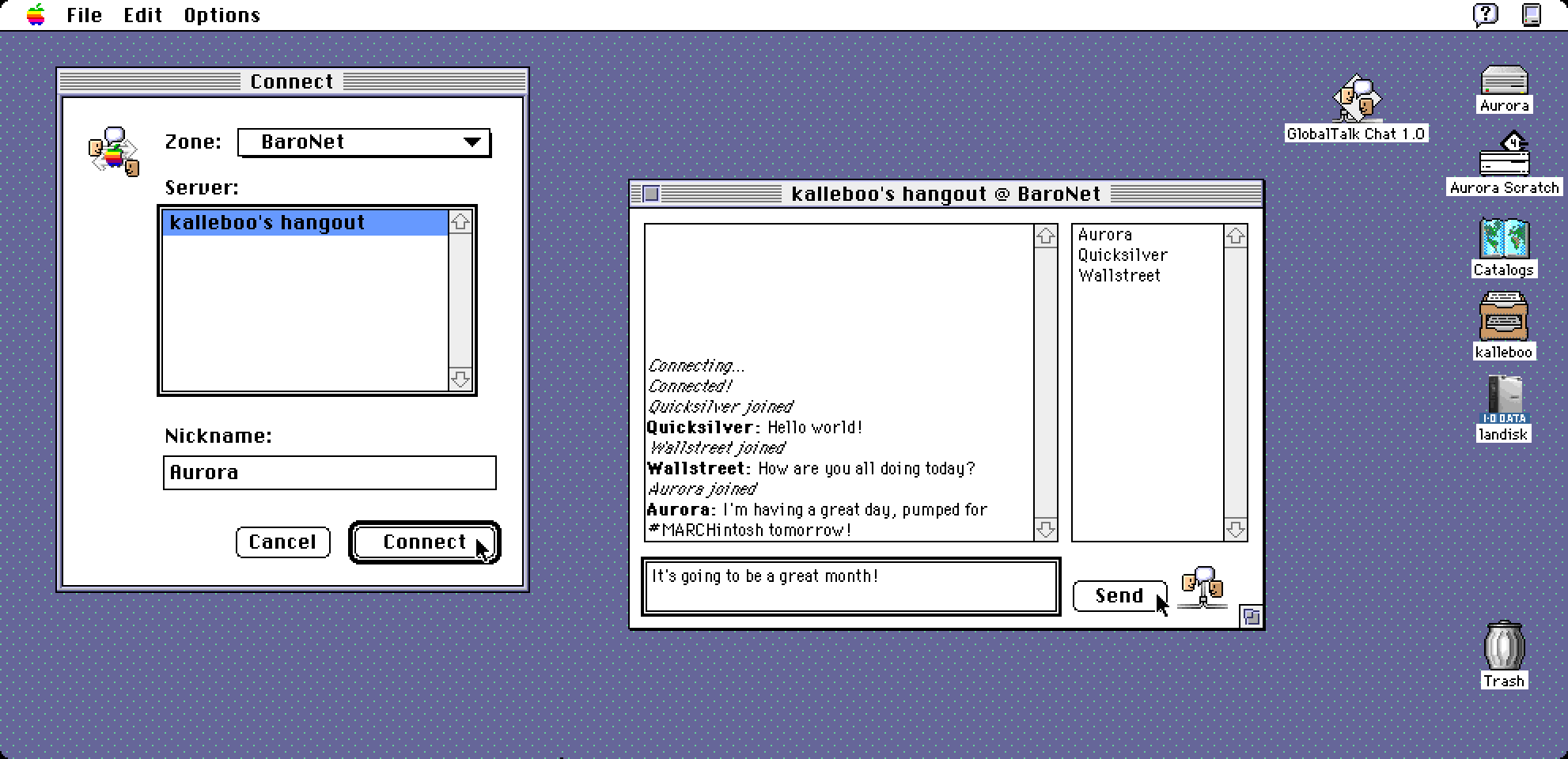Select the kalleboo printer icon
The image size is (1568, 759).
1503,318
